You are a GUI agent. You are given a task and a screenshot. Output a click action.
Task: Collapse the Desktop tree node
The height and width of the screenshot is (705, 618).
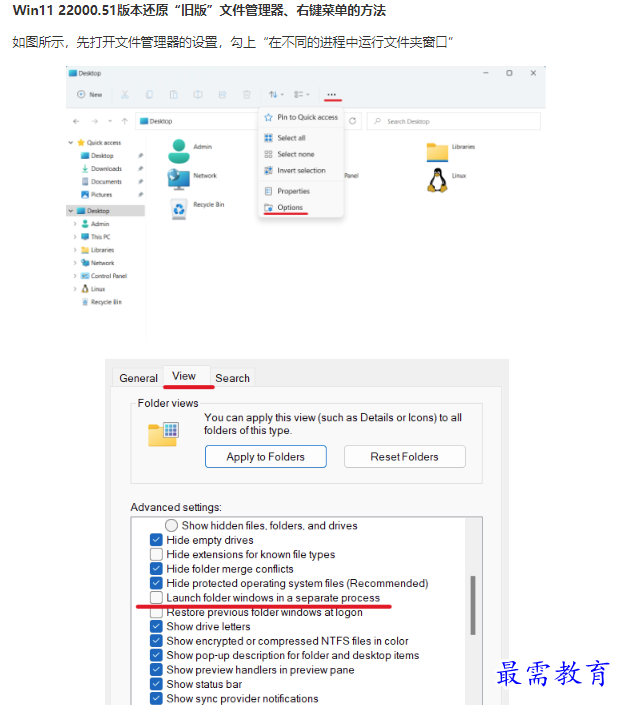pos(71,210)
